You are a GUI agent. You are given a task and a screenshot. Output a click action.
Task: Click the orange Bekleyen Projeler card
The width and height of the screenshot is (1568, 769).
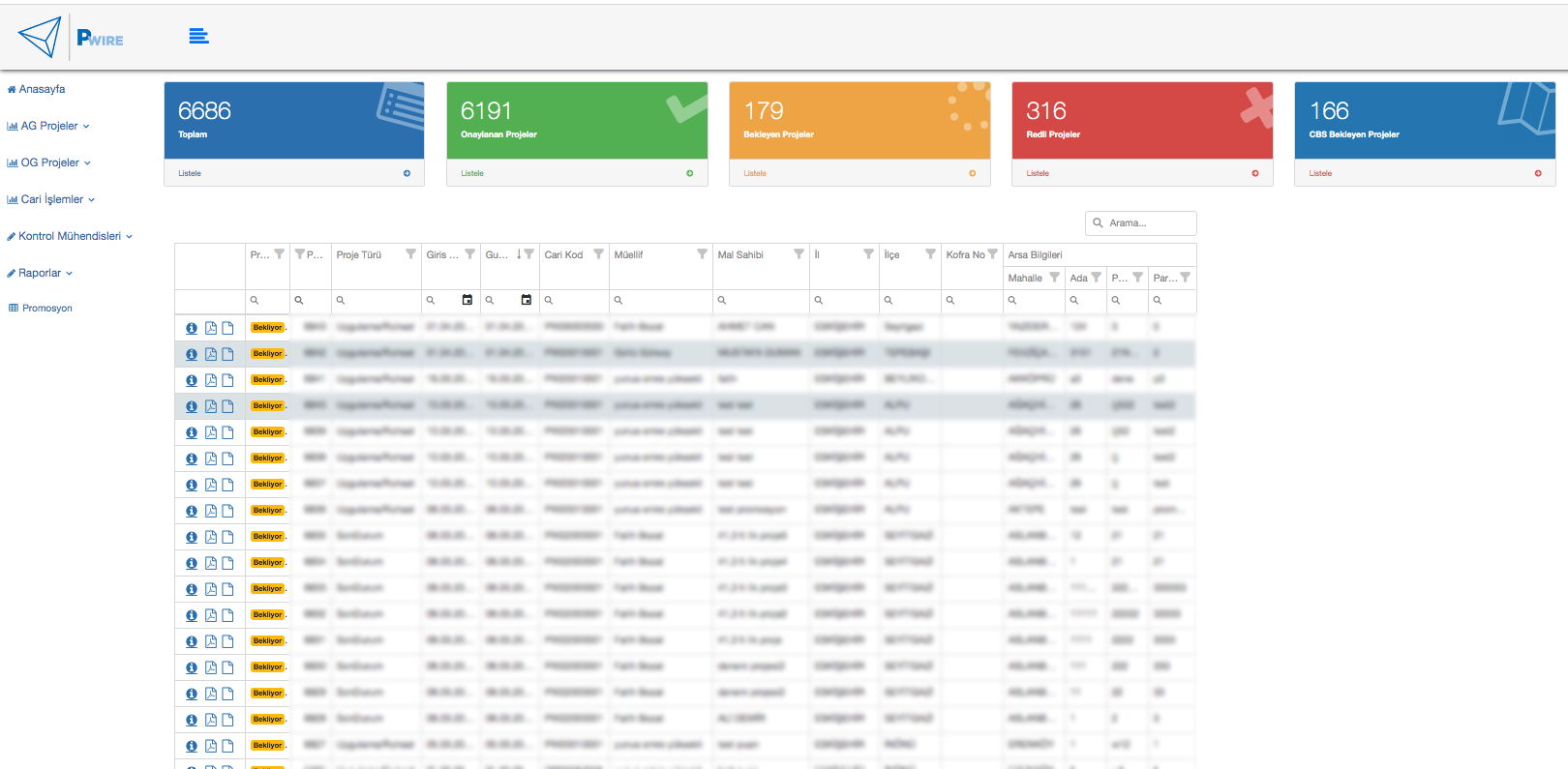point(859,120)
